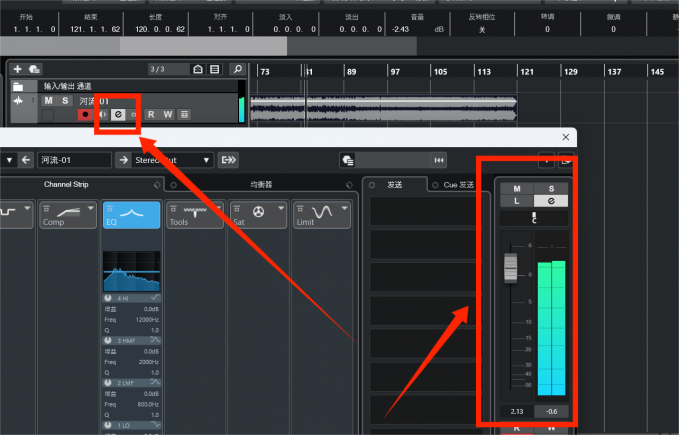Screen dimensions: 679x435
Task: Click the audio waveform icon of track 1
Action: coord(18,101)
